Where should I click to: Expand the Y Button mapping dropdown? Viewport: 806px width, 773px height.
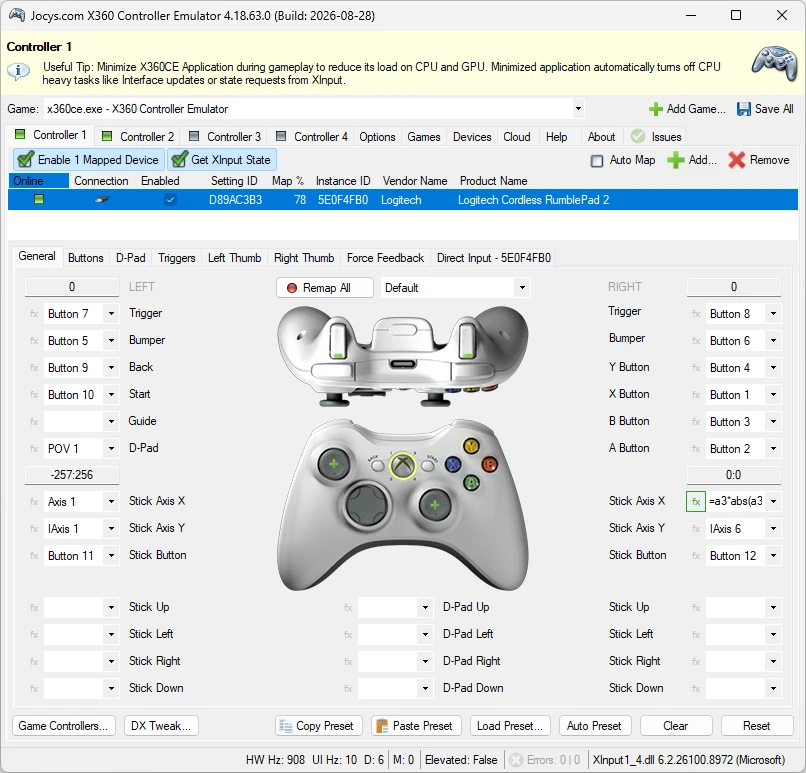(x=773, y=368)
